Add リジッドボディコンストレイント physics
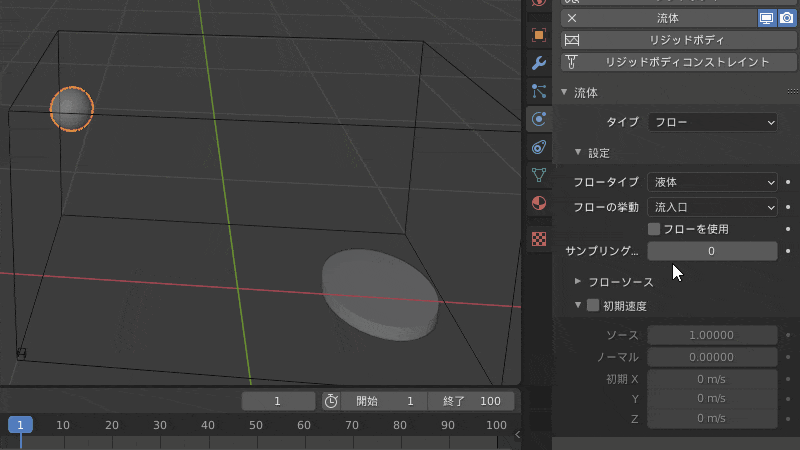This screenshot has width=800, height=450. point(679,62)
